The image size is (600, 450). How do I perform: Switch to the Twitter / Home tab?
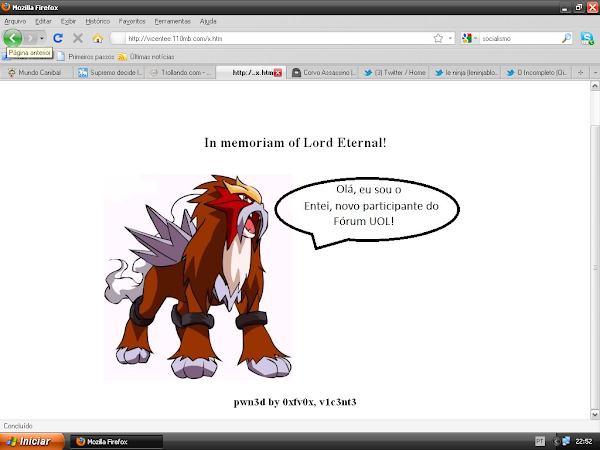[x=394, y=72]
